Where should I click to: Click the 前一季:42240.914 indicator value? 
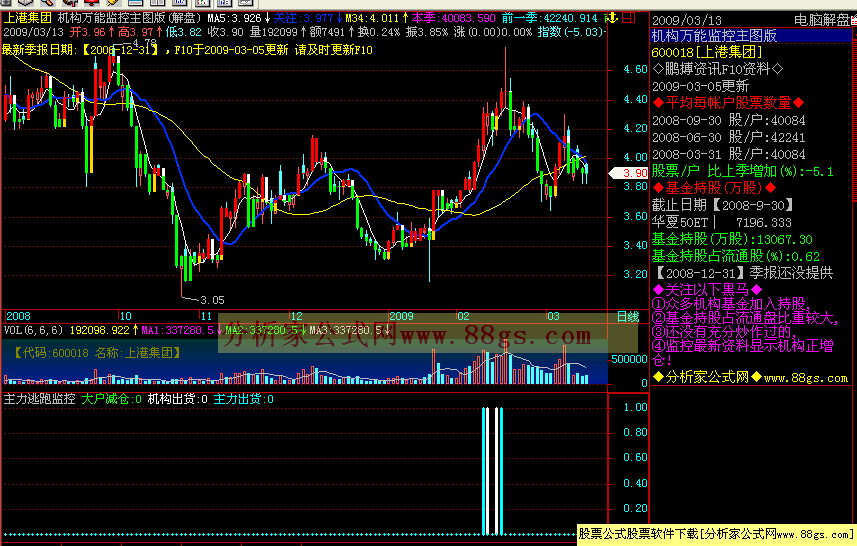click(x=549, y=18)
